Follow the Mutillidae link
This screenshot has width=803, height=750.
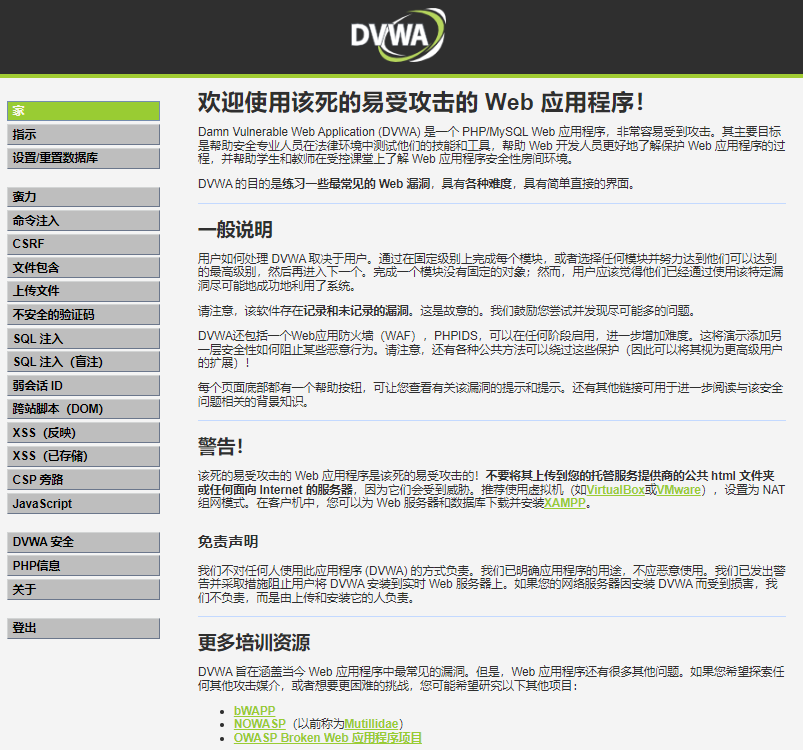(371, 724)
